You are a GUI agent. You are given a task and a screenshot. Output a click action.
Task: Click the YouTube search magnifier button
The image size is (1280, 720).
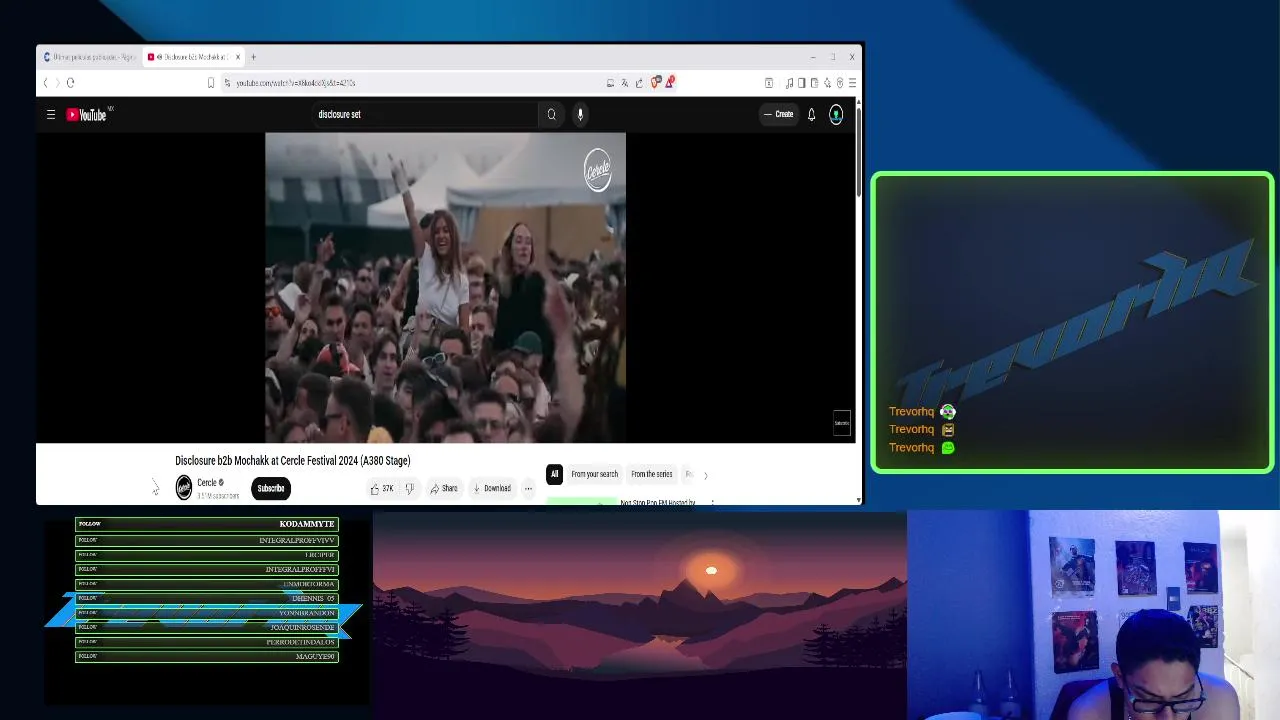tap(551, 114)
